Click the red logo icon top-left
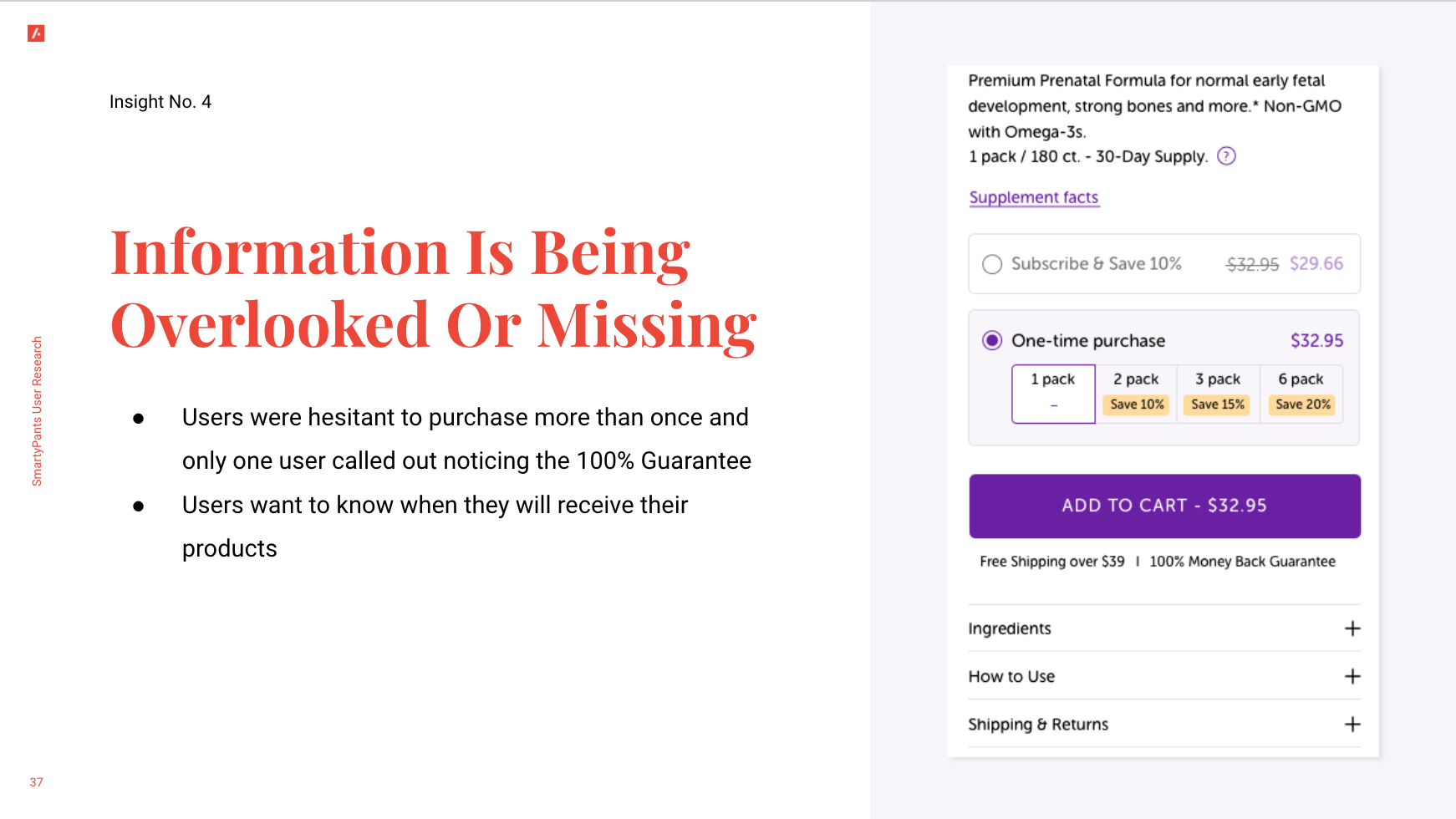This screenshot has width=1456, height=819. click(36, 33)
